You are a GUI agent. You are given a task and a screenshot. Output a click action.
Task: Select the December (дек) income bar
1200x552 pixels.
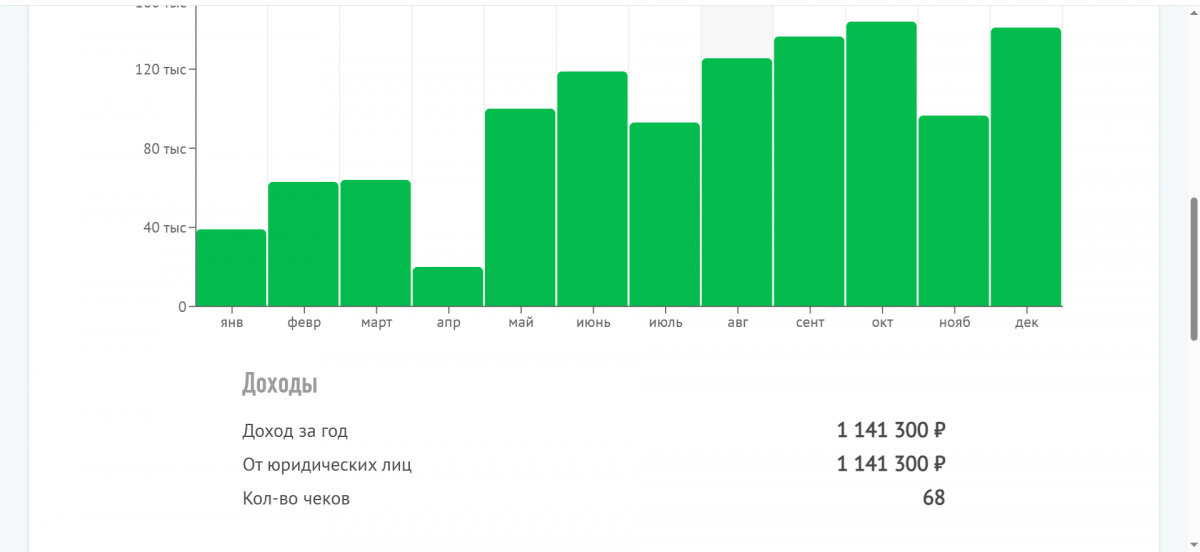[x=1026, y=167]
